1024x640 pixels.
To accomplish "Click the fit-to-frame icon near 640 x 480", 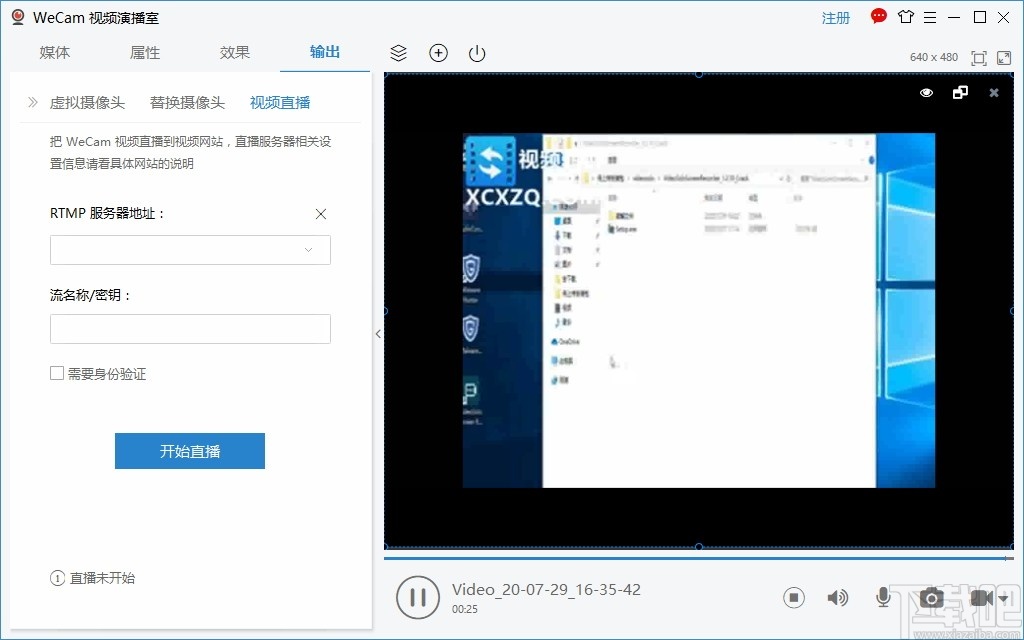I will (x=978, y=57).
